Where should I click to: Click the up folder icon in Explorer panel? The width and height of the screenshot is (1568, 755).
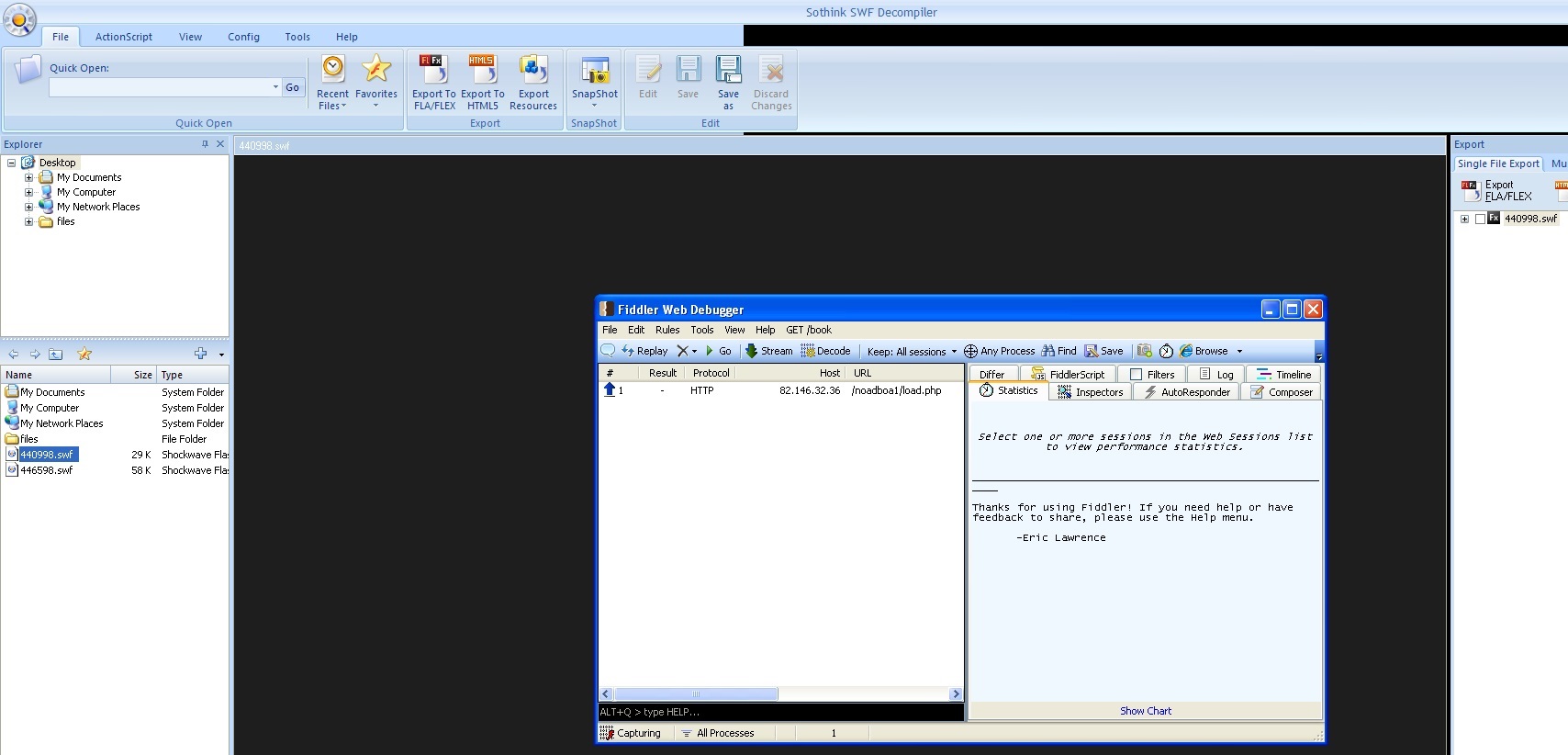click(x=56, y=354)
